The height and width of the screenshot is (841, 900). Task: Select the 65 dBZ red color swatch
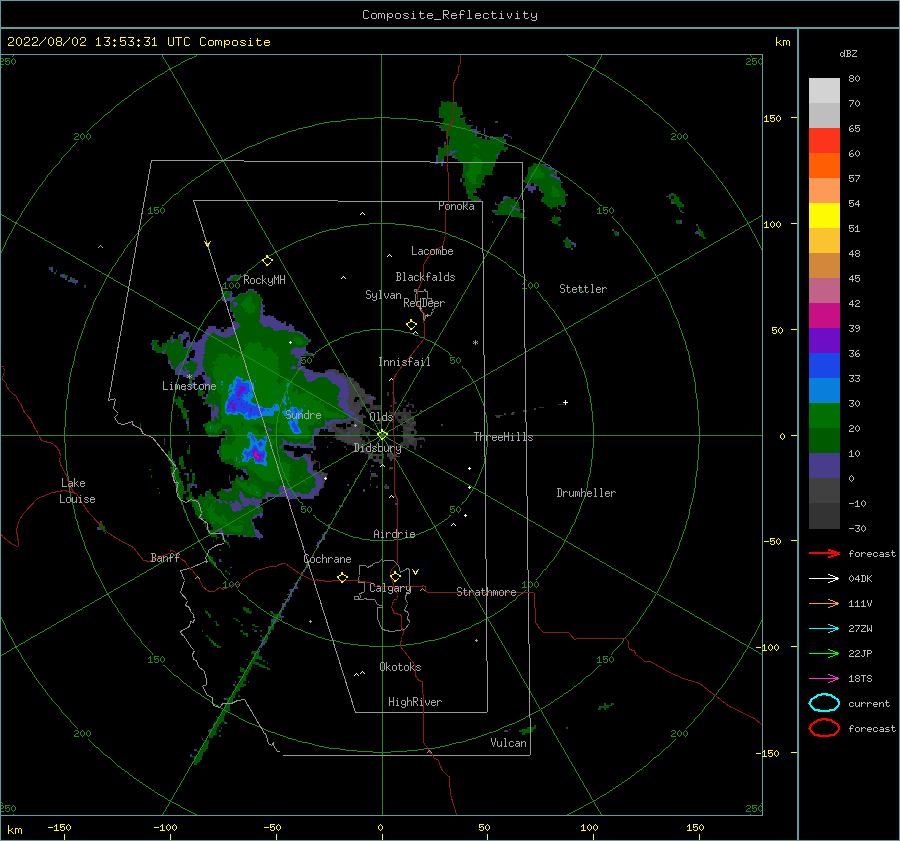point(824,141)
